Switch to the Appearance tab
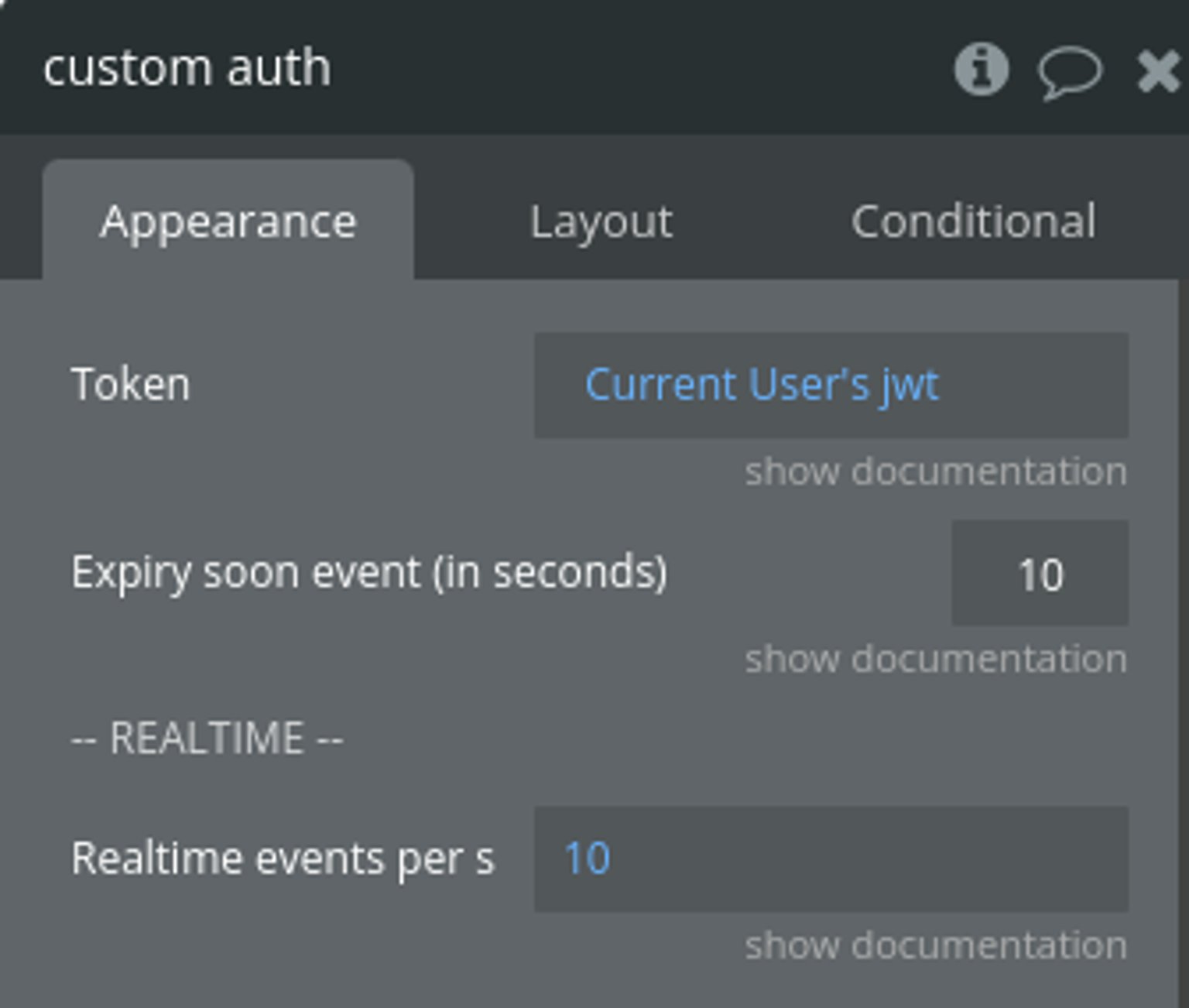1189x1008 pixels. (228, 222)
